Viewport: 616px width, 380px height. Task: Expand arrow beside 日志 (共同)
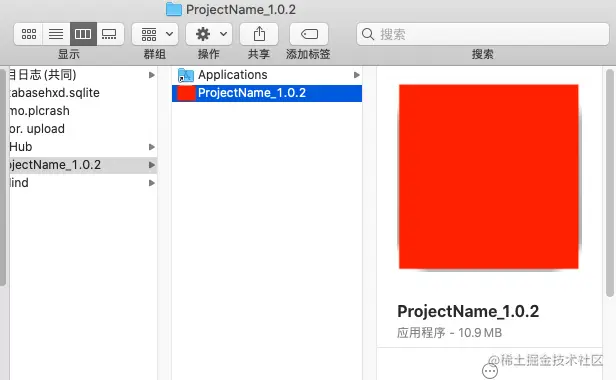click(152, 75)
